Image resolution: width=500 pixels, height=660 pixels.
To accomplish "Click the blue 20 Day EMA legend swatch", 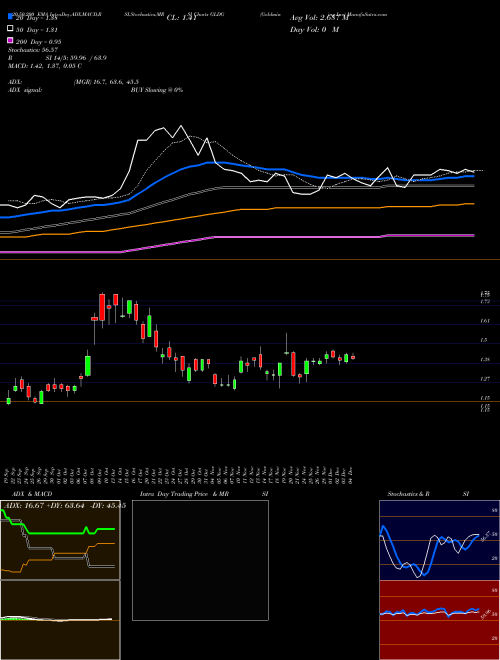I will tap(10, 17).
